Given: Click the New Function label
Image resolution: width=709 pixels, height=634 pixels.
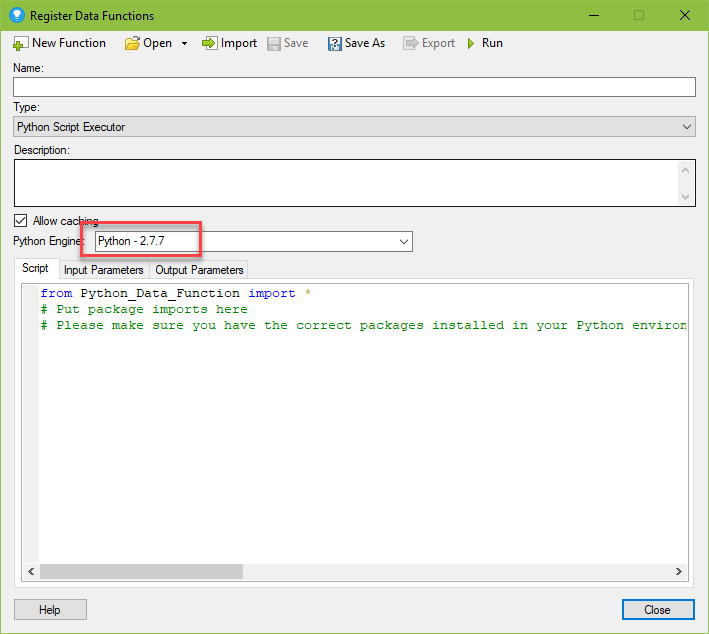Looking at the screenshot, I should point(69,43).
